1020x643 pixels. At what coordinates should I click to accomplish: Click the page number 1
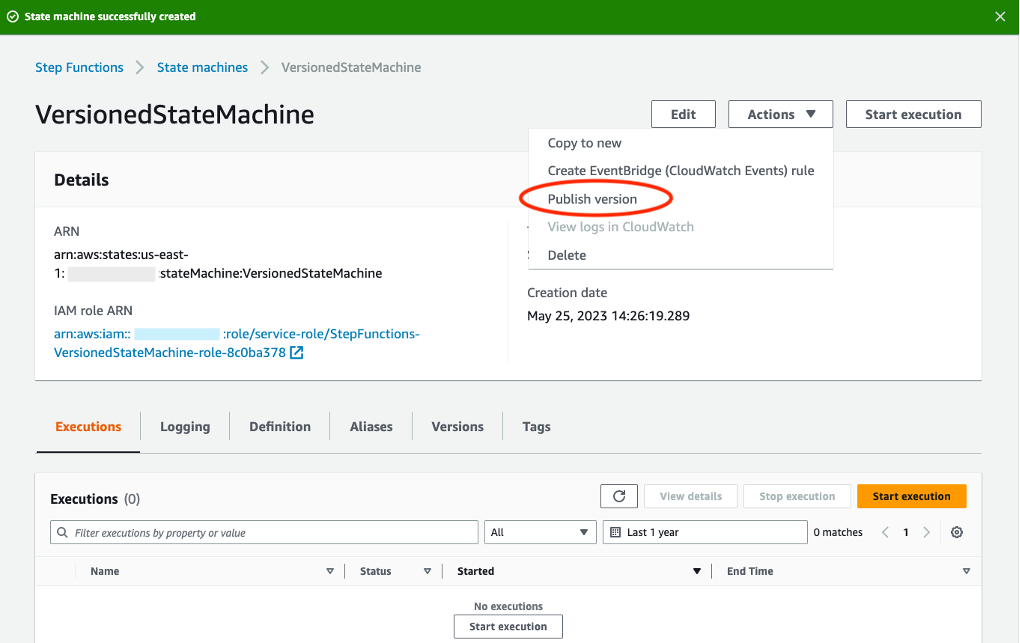(906, 532)
